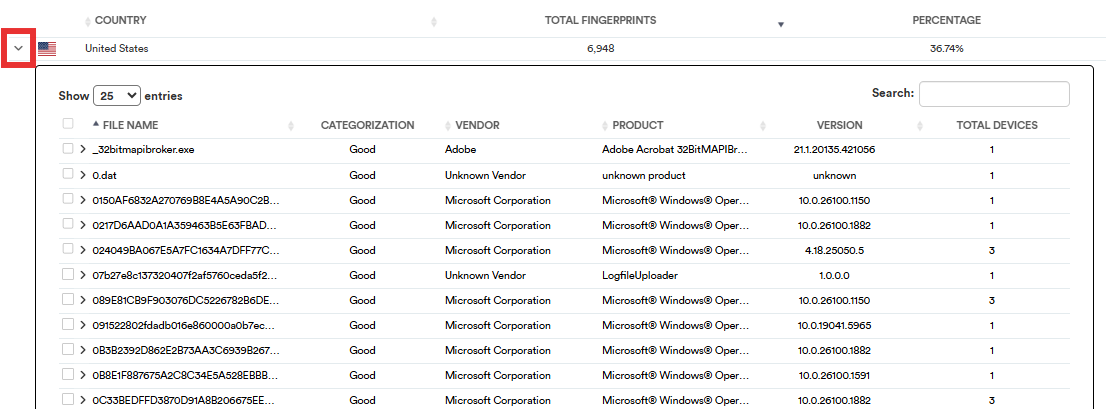
Task: Click version 21.1.20135.421056
Action: tap(834, 150)
